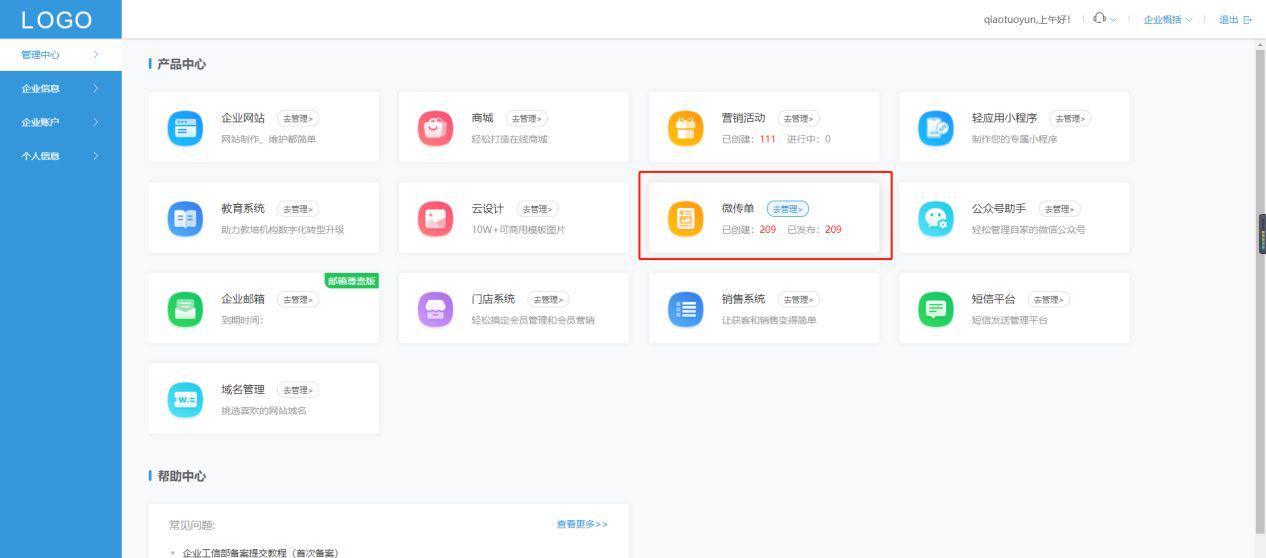The image size is (1266, 558).
Task: Expand the 企业信息 sidebar menu
Action: coord(60,89)
